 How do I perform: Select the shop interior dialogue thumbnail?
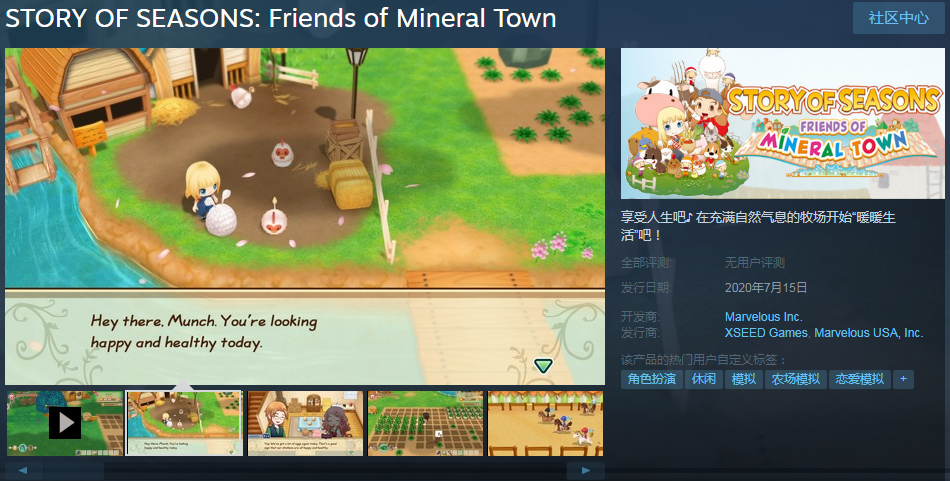pyautogui.click(x=305, y=423)
